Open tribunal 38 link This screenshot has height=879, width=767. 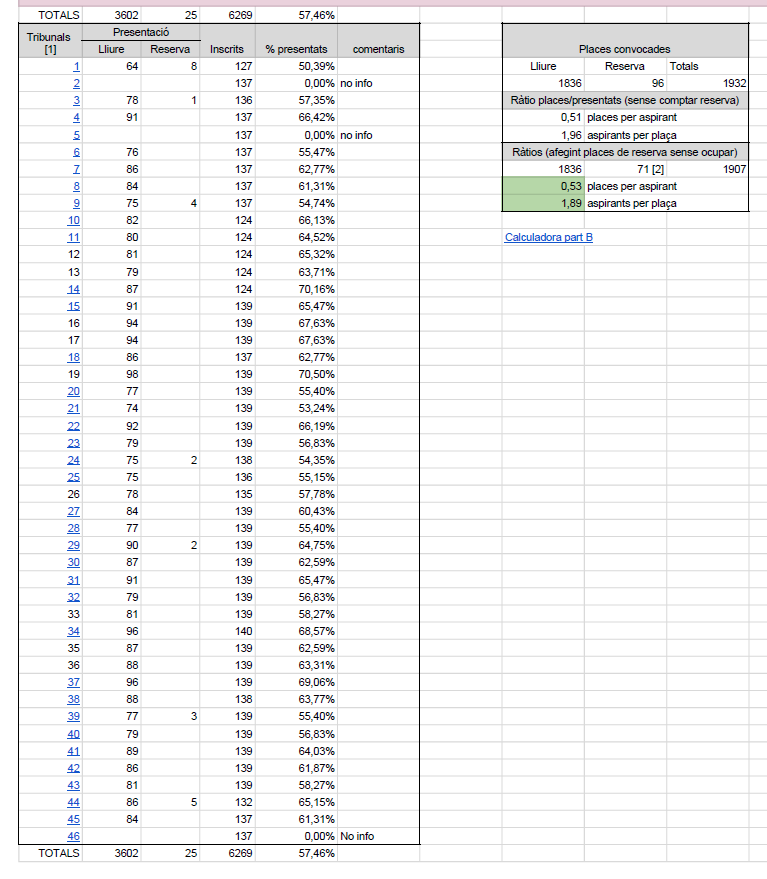coord(73,699)
